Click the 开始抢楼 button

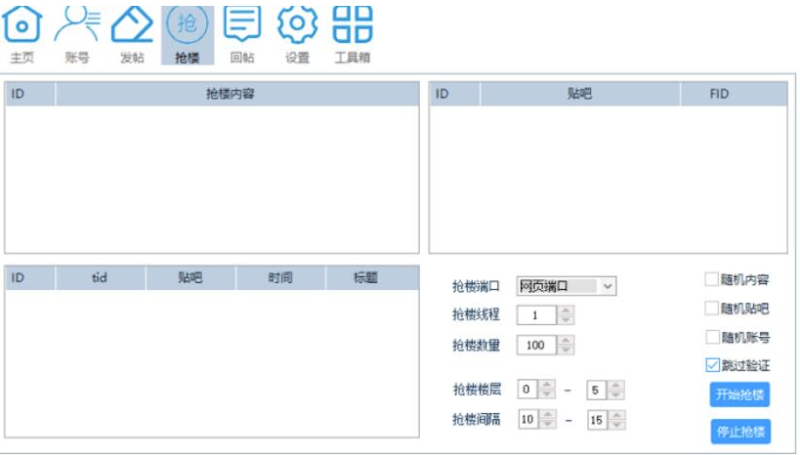[x=740, y=394]
